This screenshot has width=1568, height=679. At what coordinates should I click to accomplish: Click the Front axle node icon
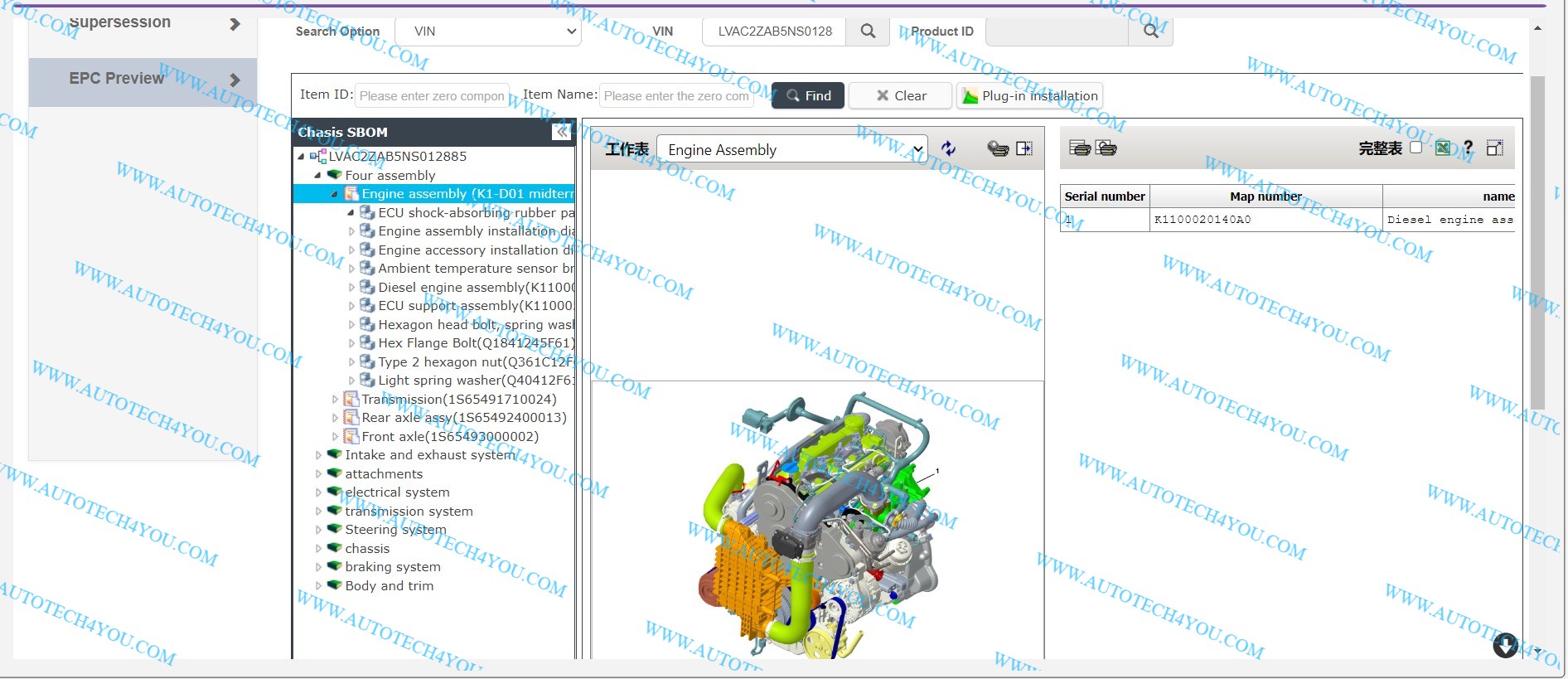click(x=351, y=436)
